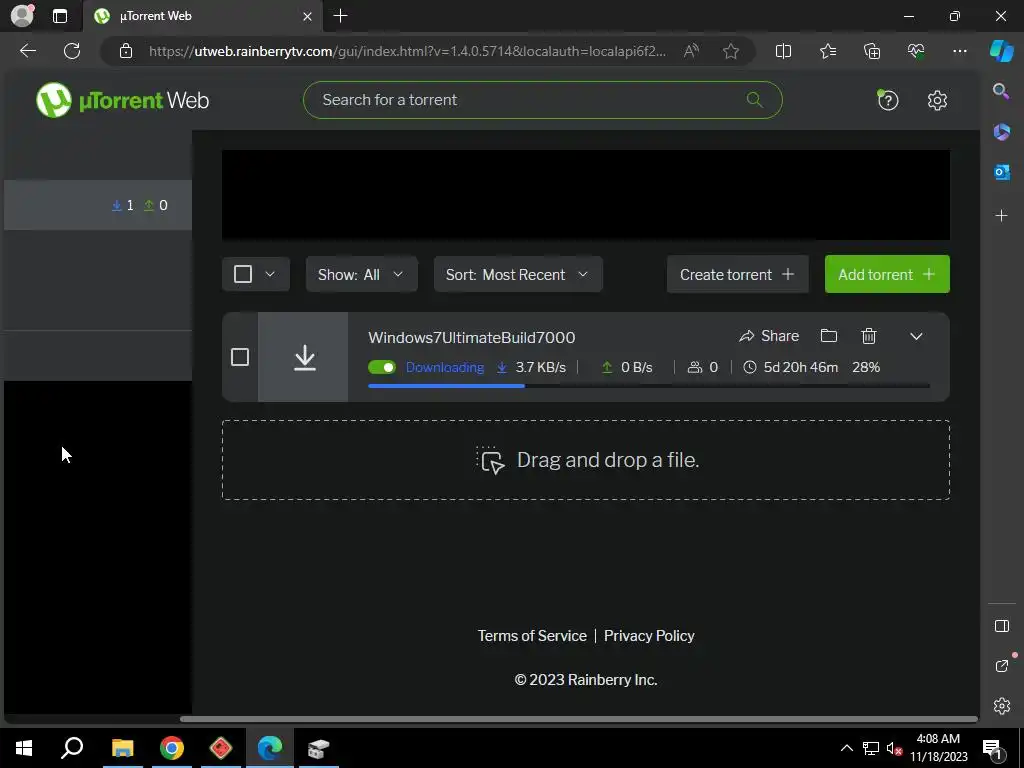
Task: Open the Outlook sidebar icon
Action: pos(1001,172)
